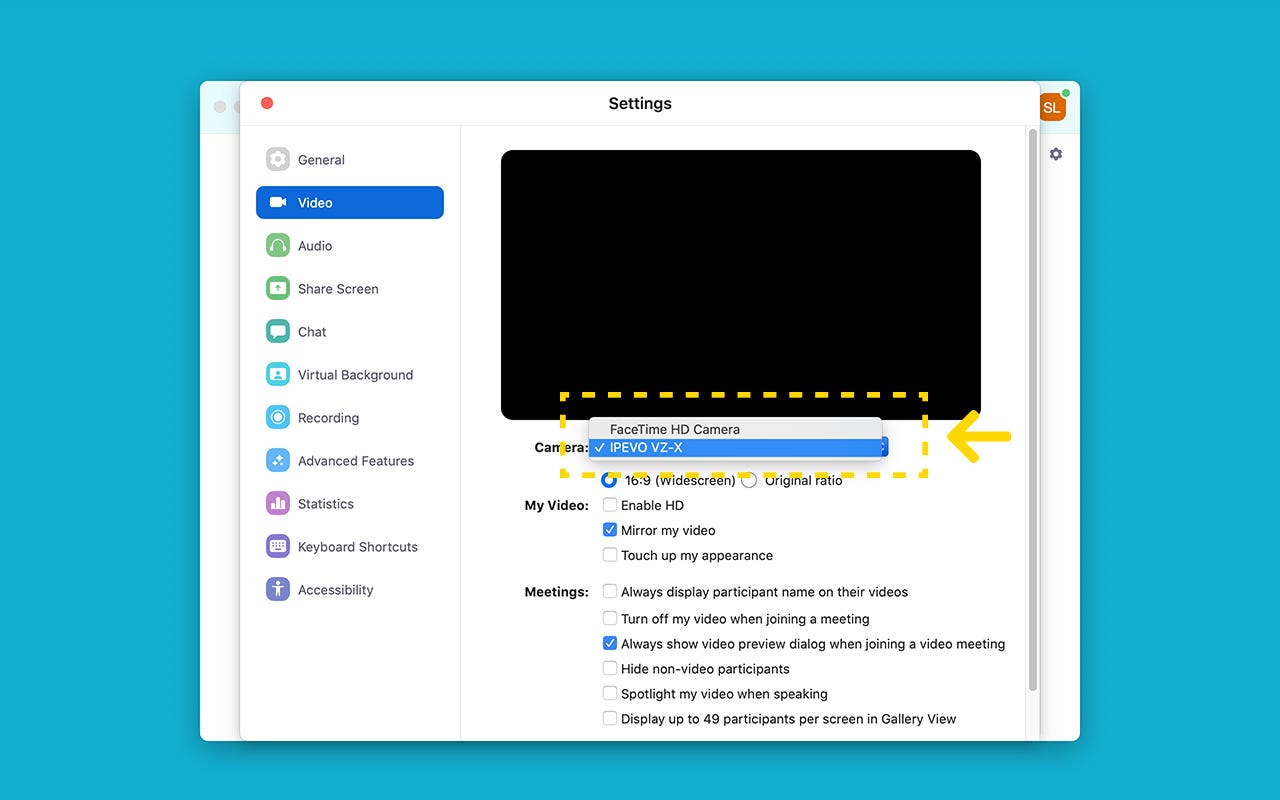
Task: Click the Settings window title text
Action: [640, 103]
